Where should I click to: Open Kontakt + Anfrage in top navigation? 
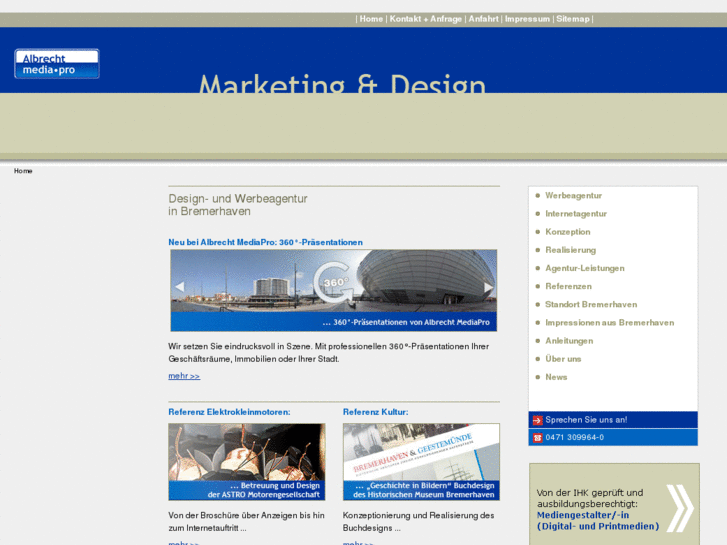click(x=426, y=19)
